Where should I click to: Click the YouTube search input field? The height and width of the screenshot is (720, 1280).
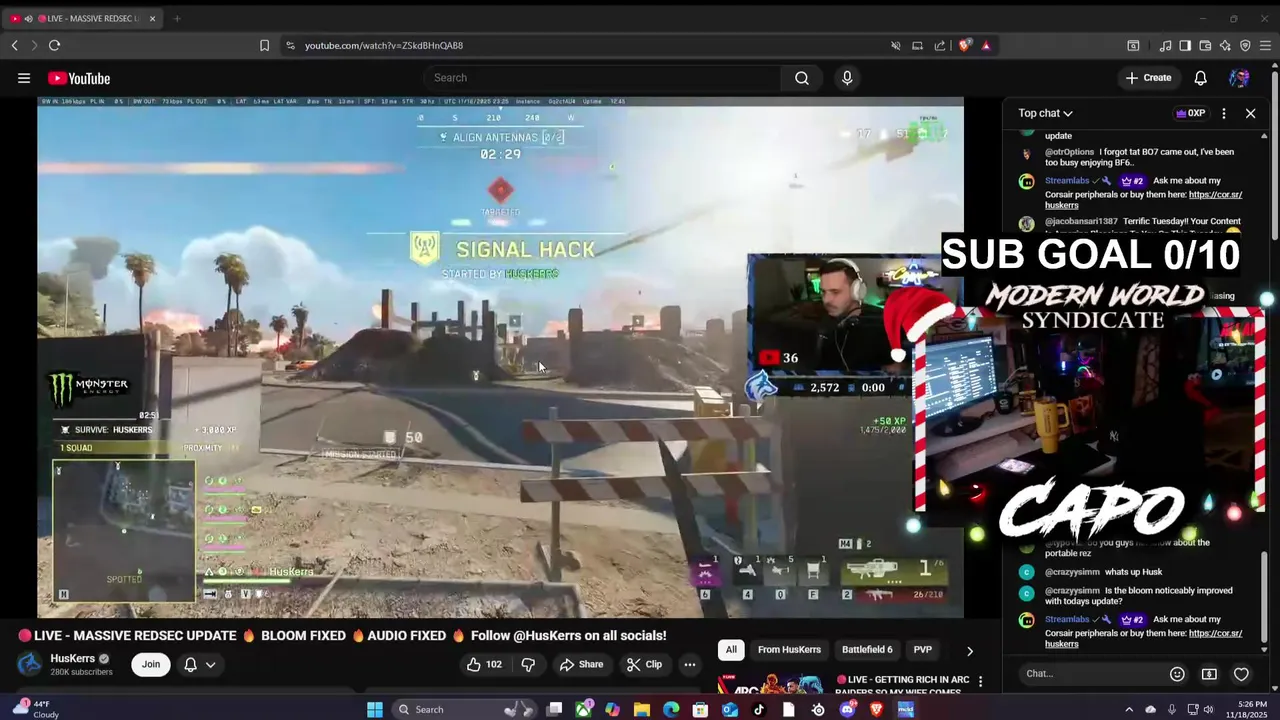pos(605,78)
